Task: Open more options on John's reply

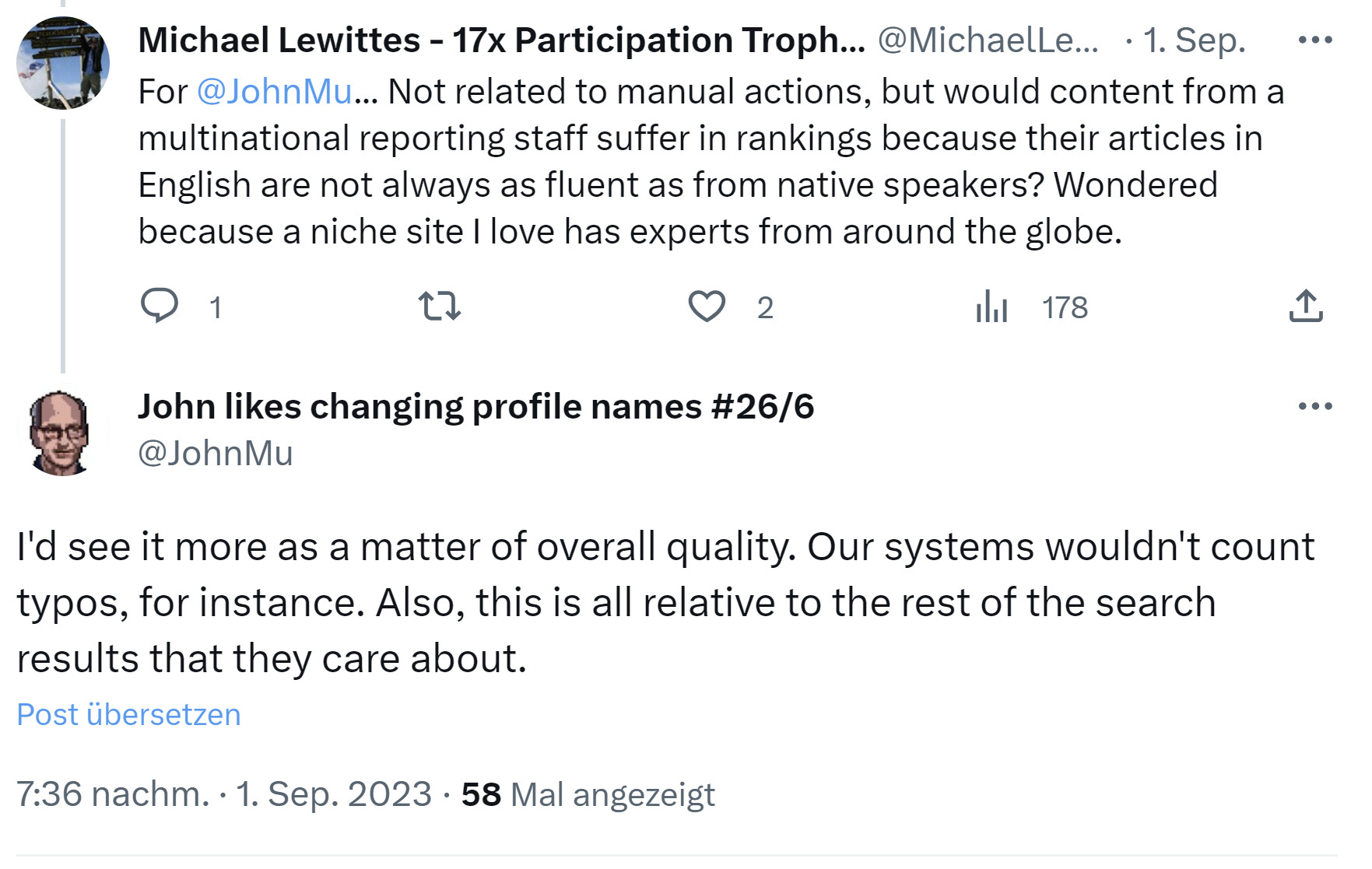Action: click(x=1315, y=406)
